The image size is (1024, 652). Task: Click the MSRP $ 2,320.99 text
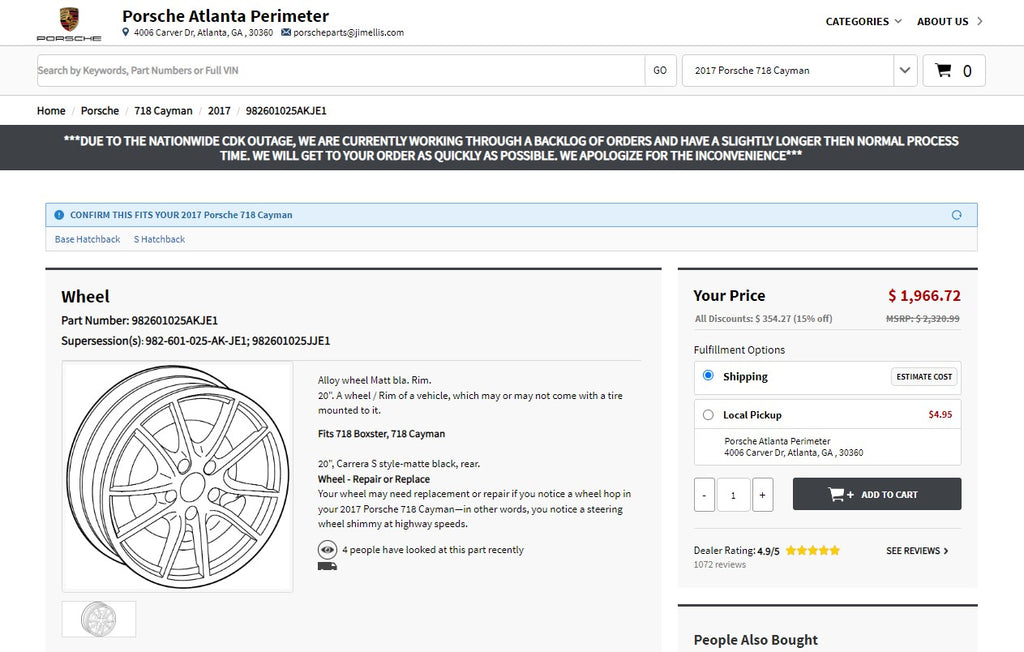click(x=923, y=319)
